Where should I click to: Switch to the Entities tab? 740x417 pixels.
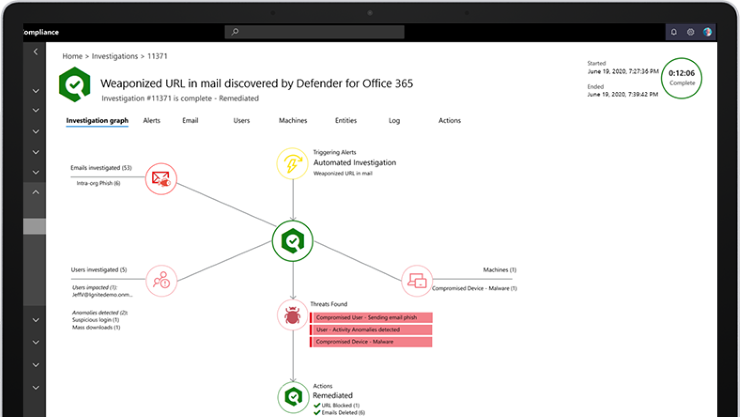coord(346,121)
